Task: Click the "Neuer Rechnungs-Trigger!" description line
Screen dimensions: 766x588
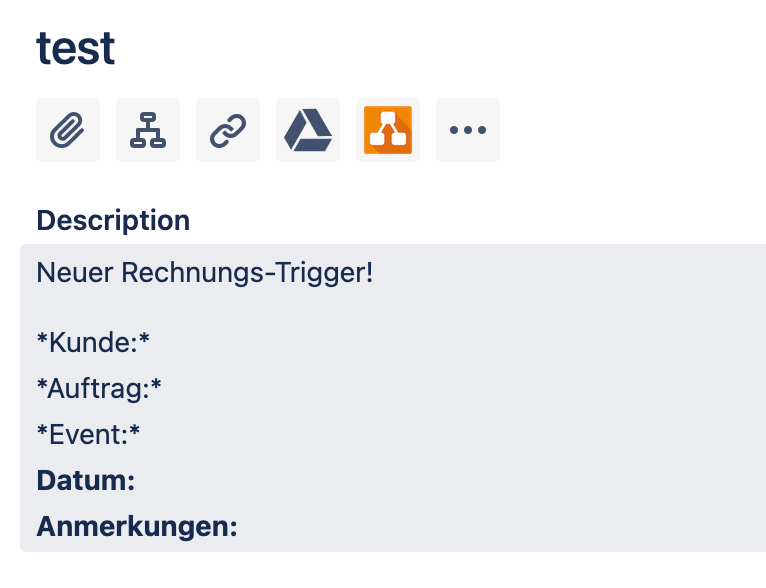Action: tap(205, 273)
